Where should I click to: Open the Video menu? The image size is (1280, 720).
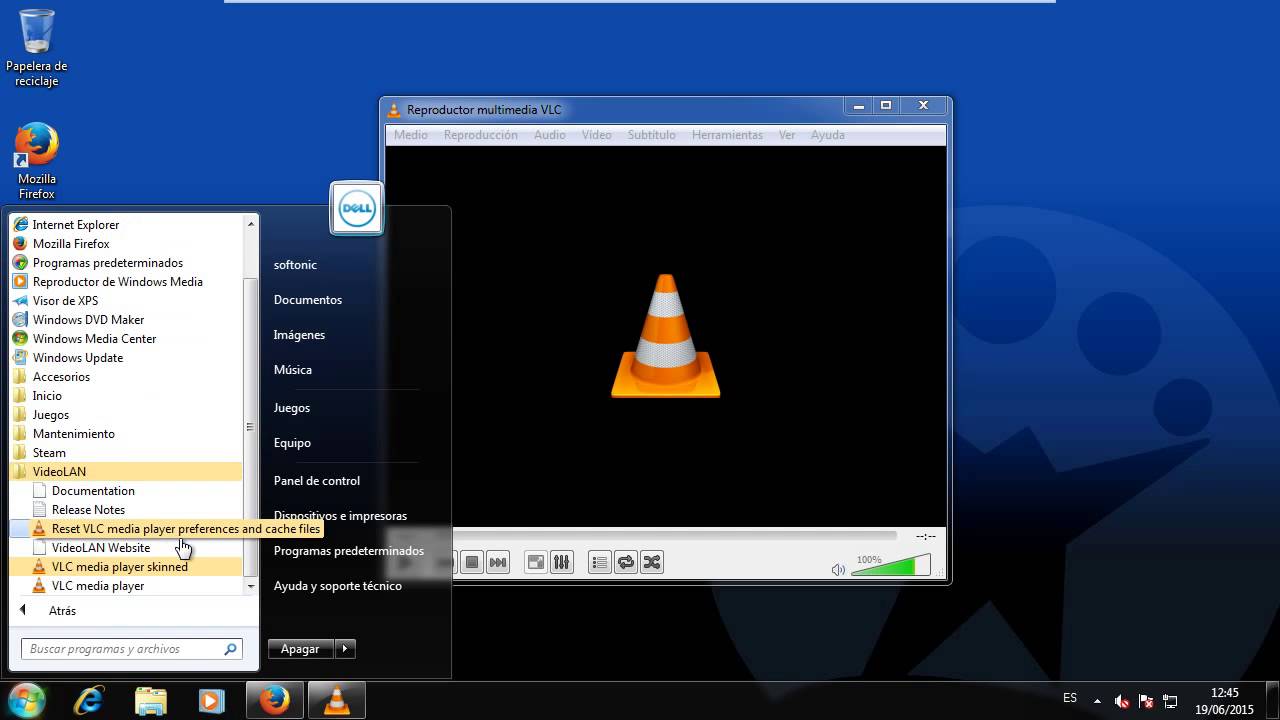597,135
